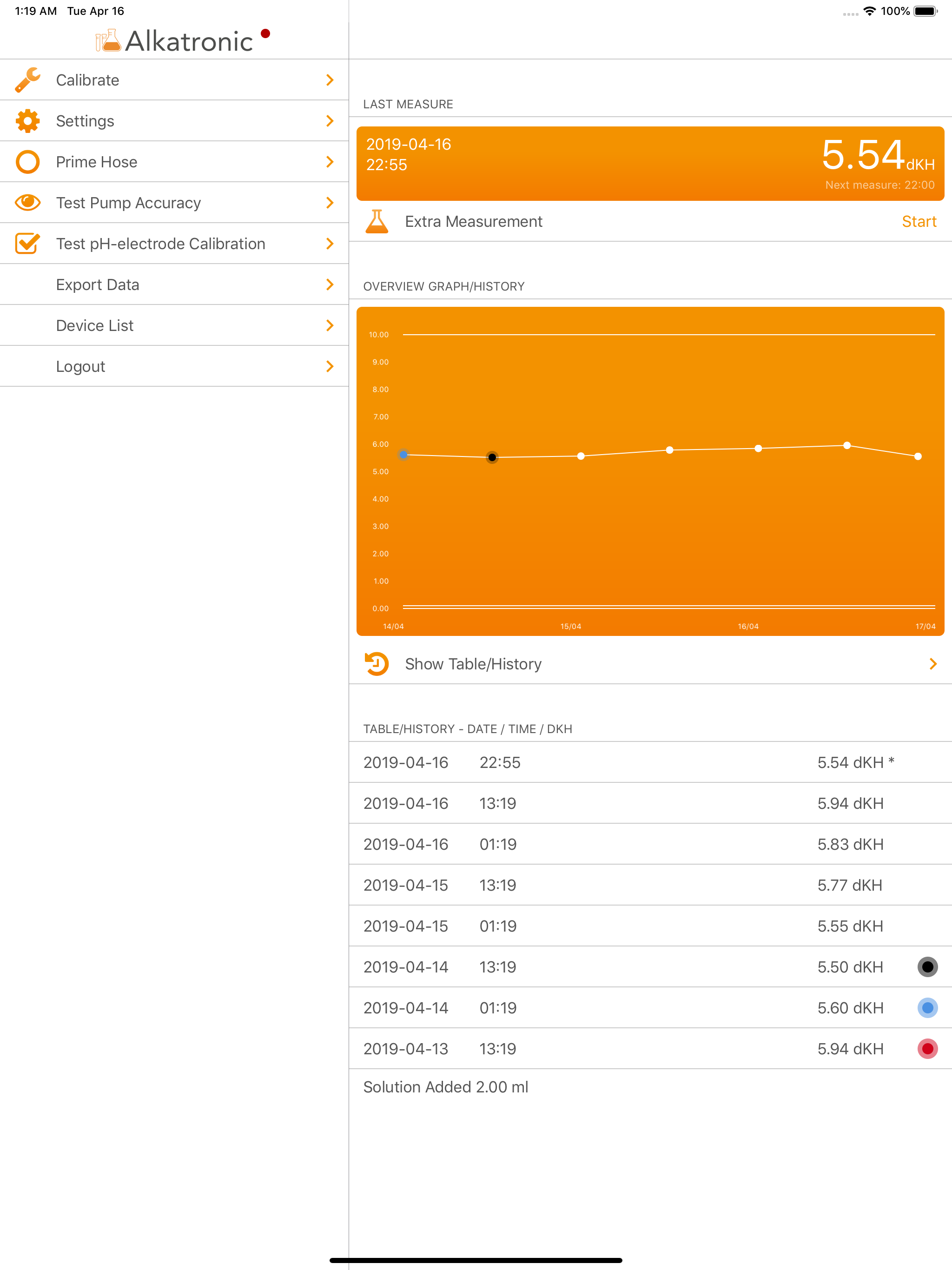Image resolution: width=952 pixels, height=1270 pixels.
Task: Tap the last measure 5.54 dKH card
Action: (x=650, y=164)
